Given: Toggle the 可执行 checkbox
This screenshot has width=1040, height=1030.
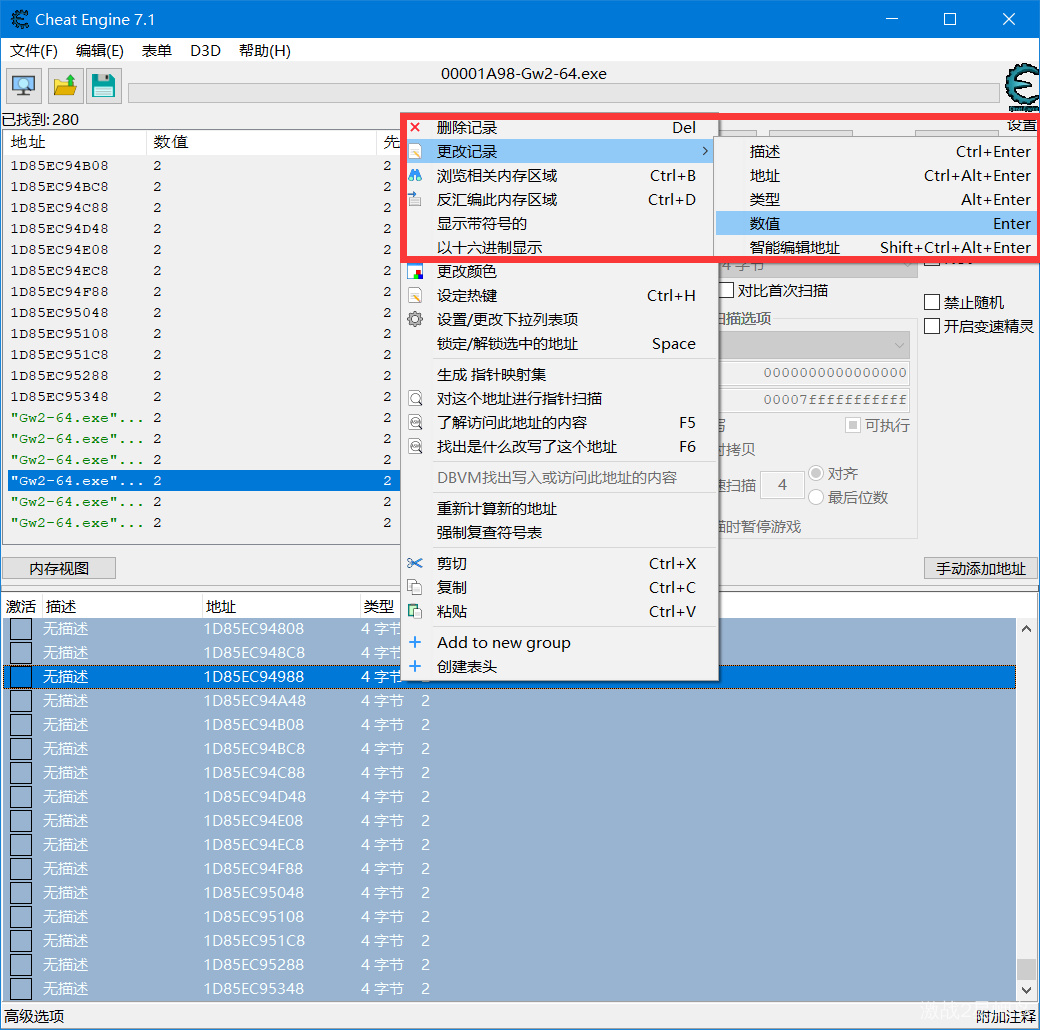Looking at the screenshot, I should [853, 425].
